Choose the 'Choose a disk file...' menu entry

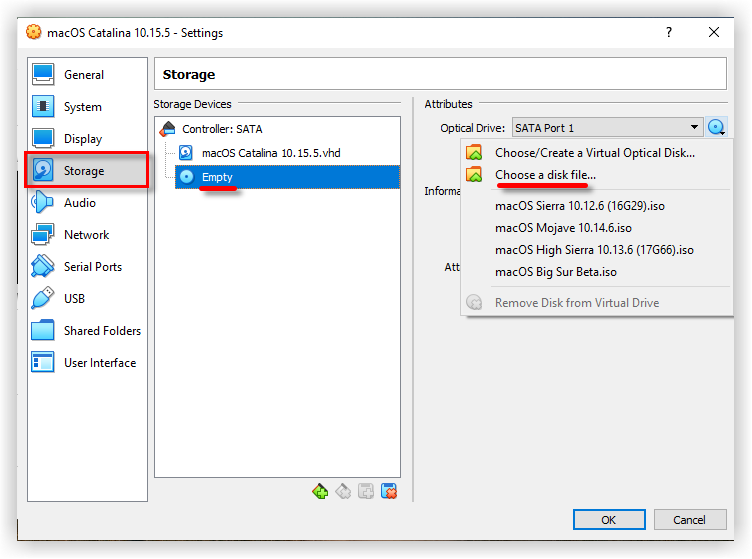[x=545, y=175]
